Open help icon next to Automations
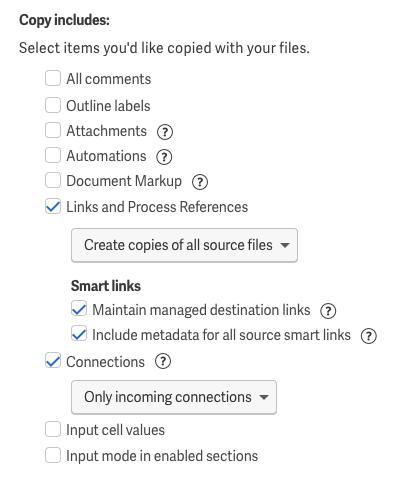Viewport: 416px width, 482px height. (x=164, y=157)
